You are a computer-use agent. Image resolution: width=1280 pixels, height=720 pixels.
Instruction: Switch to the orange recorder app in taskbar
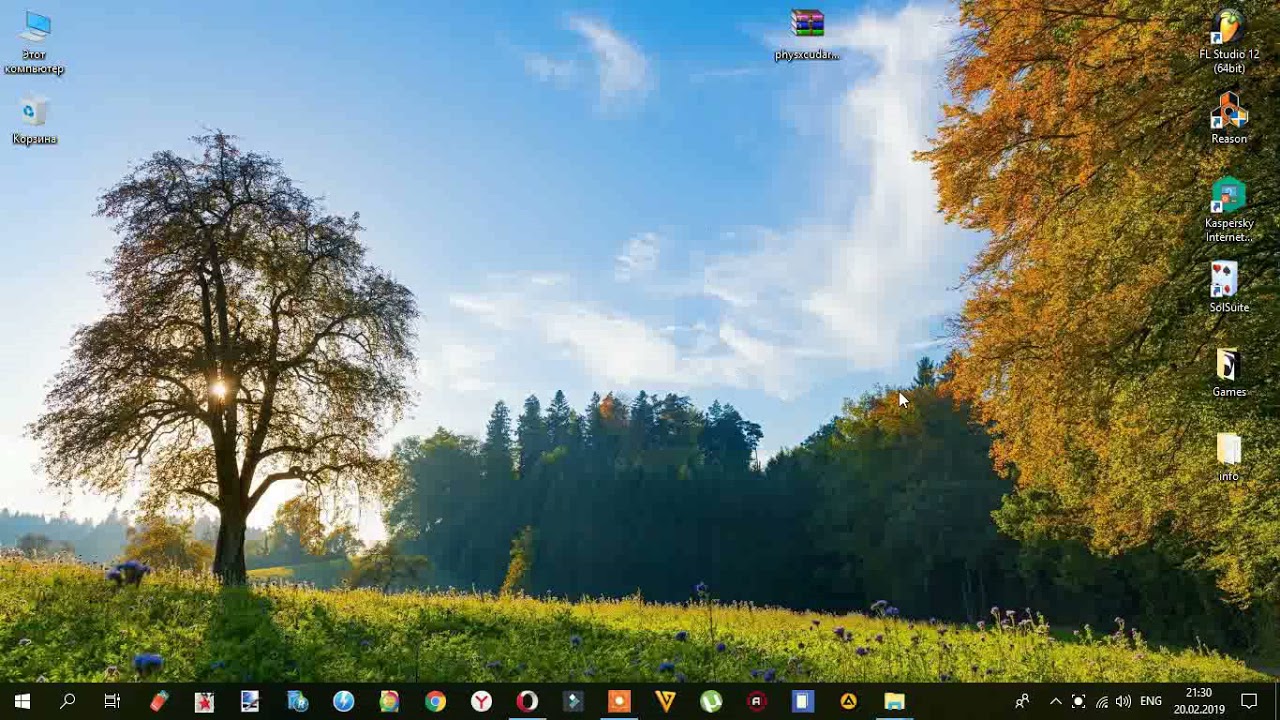click(619, 702)
